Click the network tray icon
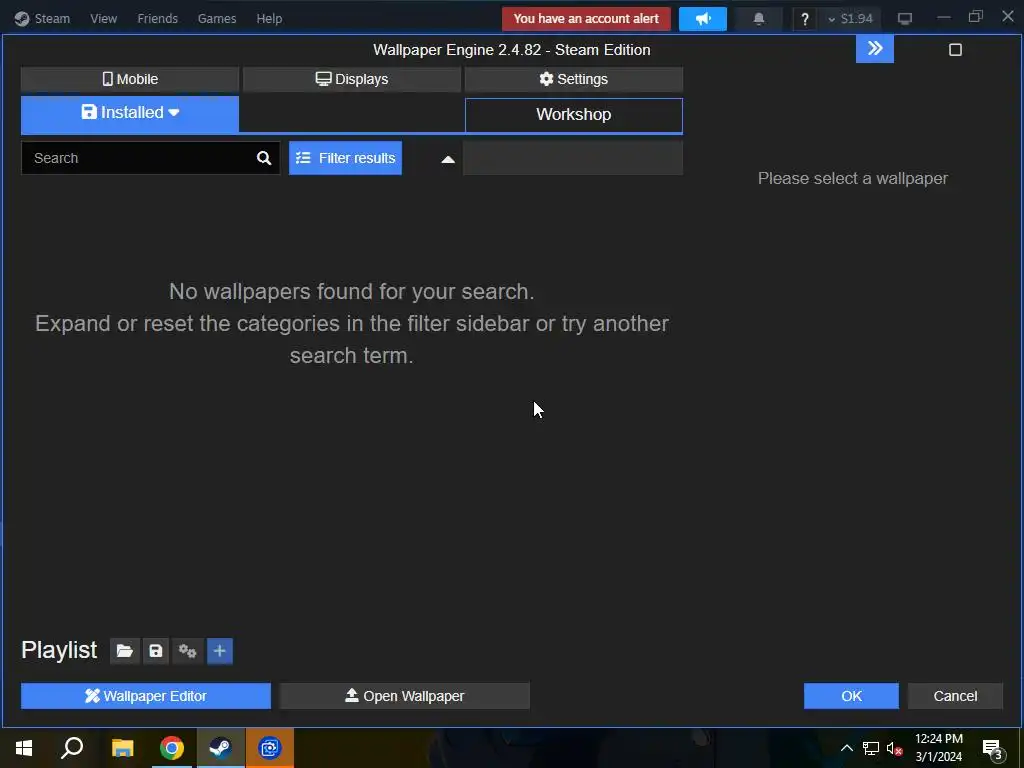Screen dimensions: 1024x768 click(871, 748)
